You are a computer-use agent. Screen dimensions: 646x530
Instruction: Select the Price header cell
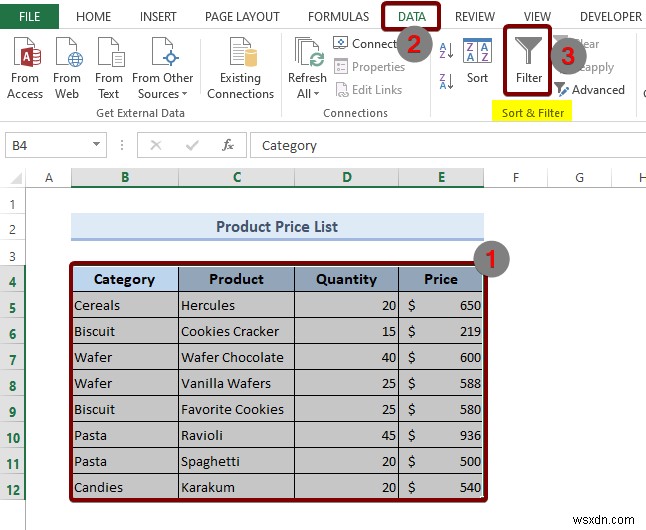point(441,279)
